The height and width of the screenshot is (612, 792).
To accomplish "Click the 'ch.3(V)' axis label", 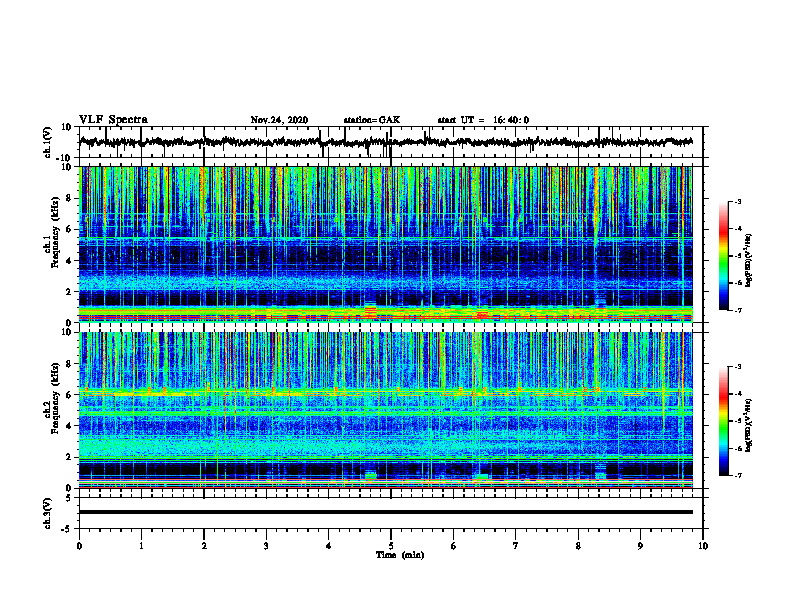I will point(48,513).
